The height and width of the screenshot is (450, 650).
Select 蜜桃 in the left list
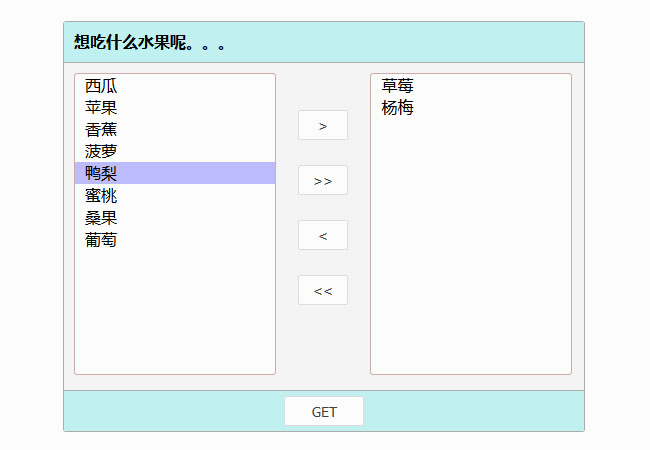[101, 196]
